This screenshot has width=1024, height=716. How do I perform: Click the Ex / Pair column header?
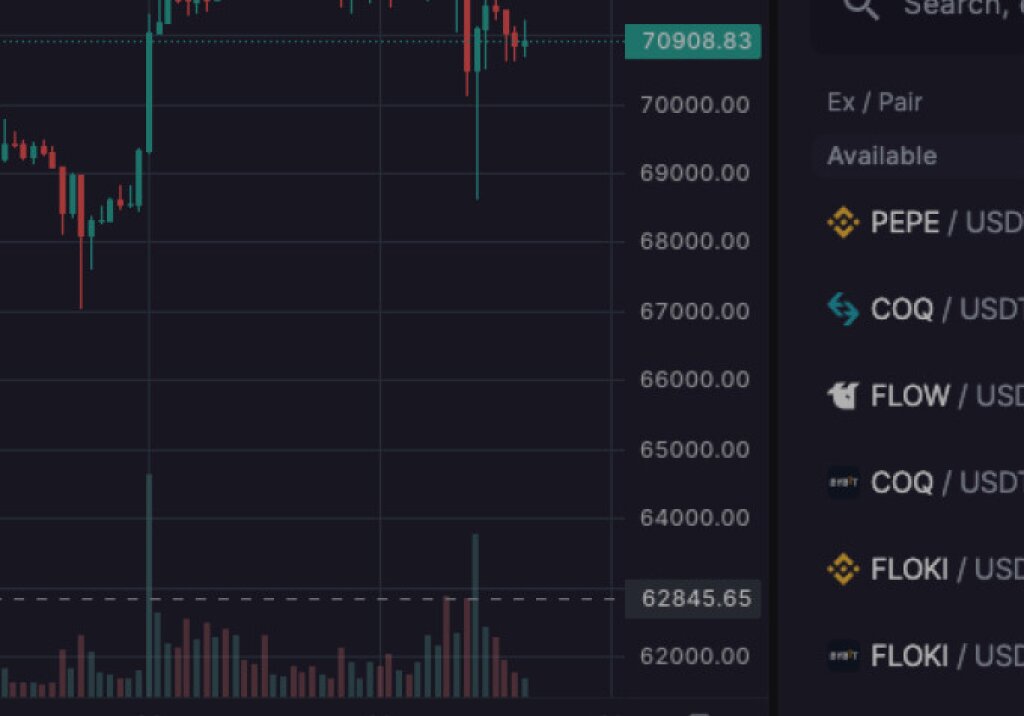874,102
